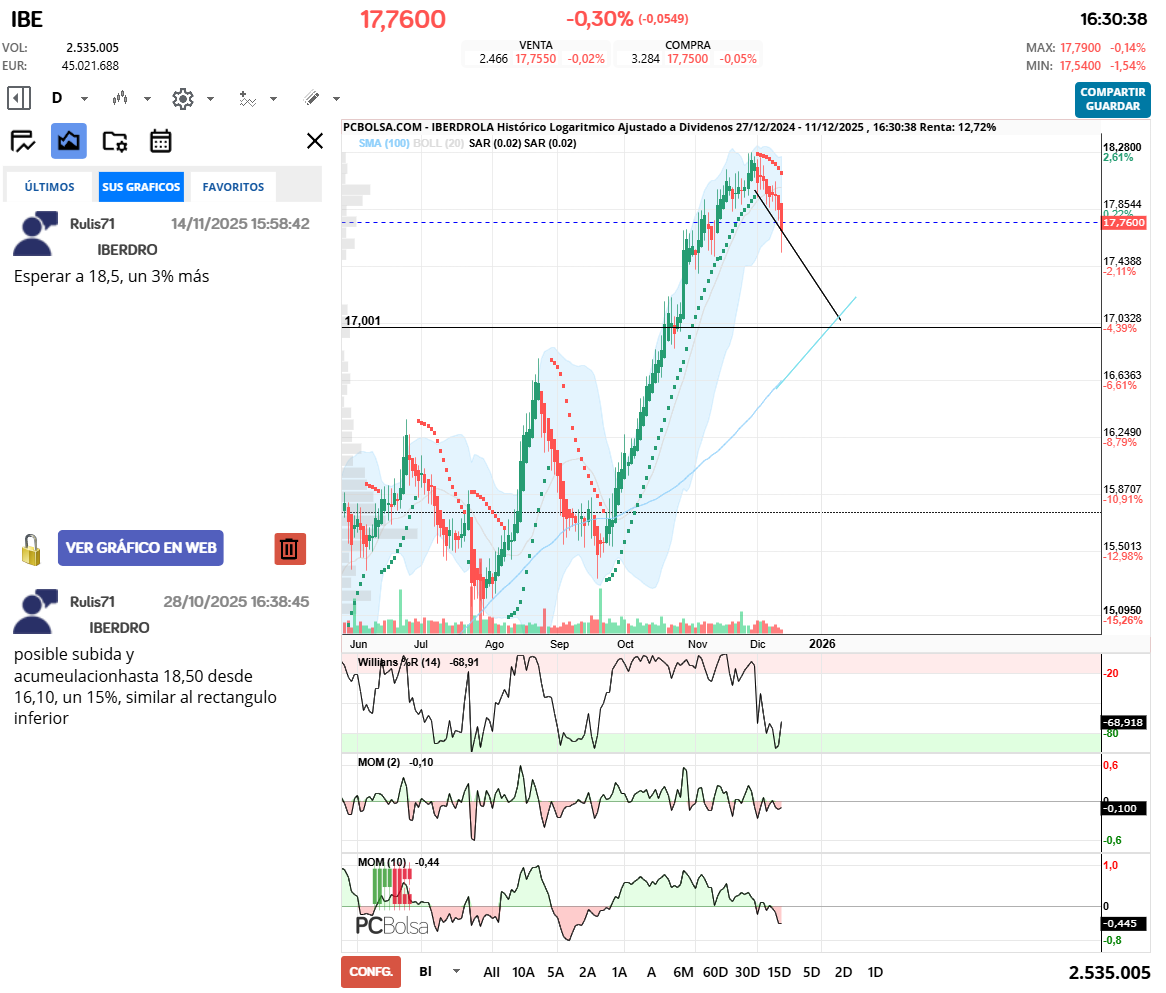This screenshot has height=993, width=1166.
Task: Delete chart with red trash icon
Action: pyautogui.click(x=290, y=548)
